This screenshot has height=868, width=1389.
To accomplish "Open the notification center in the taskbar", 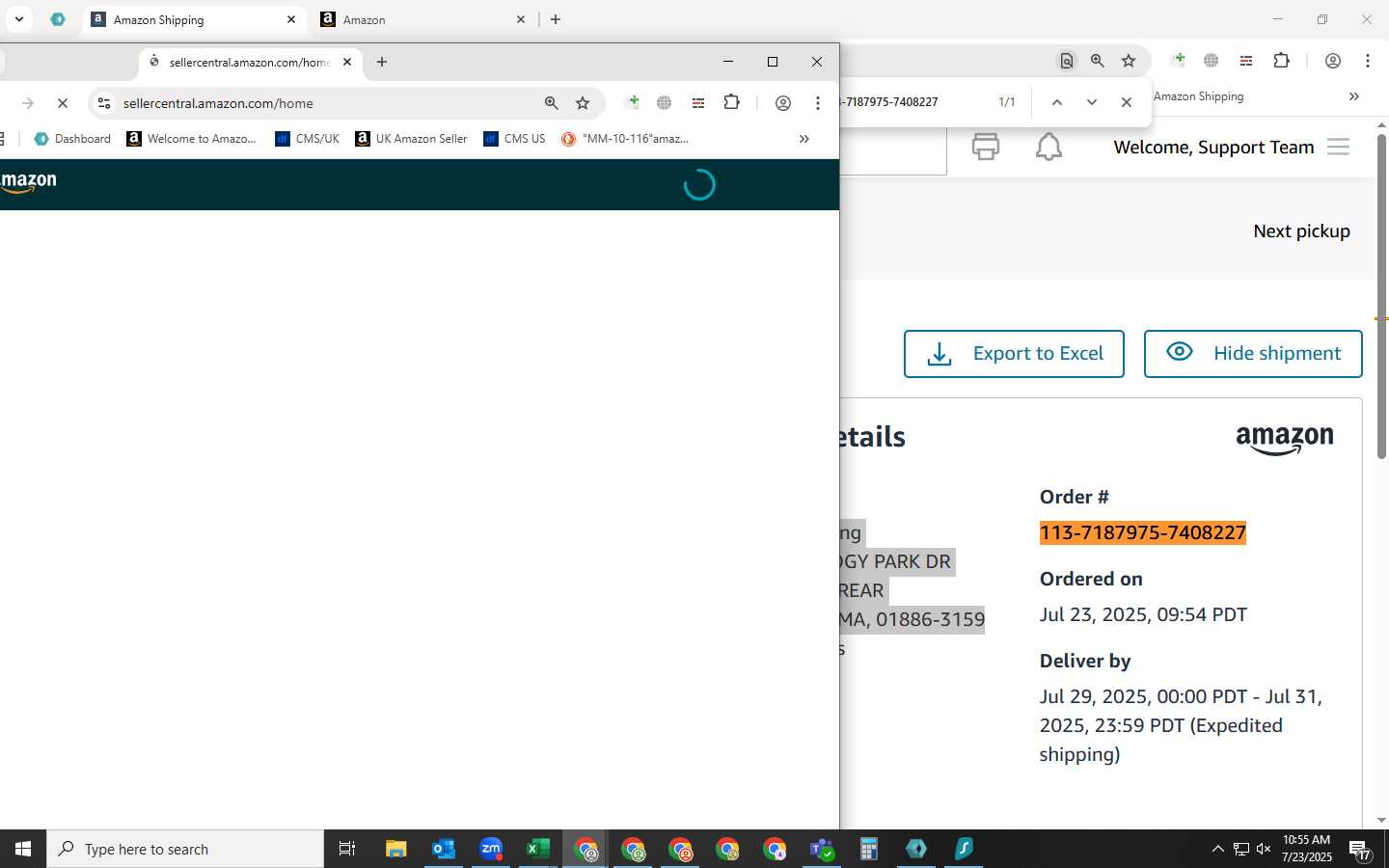I will click(1360, 850).
